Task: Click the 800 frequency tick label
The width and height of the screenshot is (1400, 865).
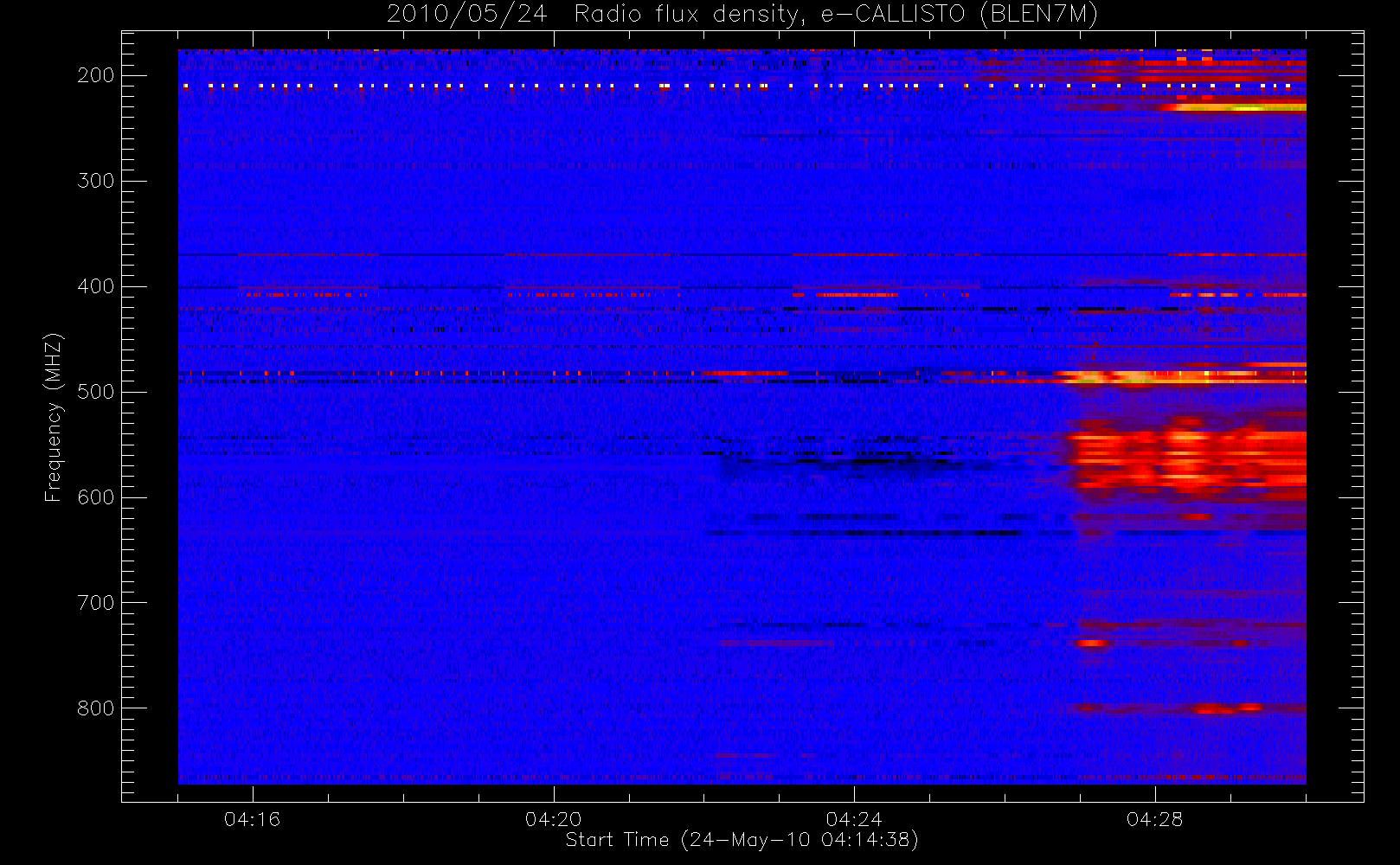Action: pyautogui.click(x=95, y=708)
